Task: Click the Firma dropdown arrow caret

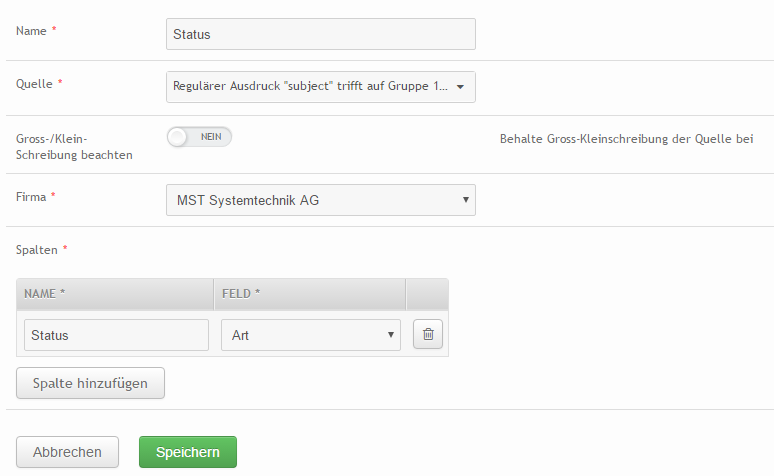Action: point(465,200)
